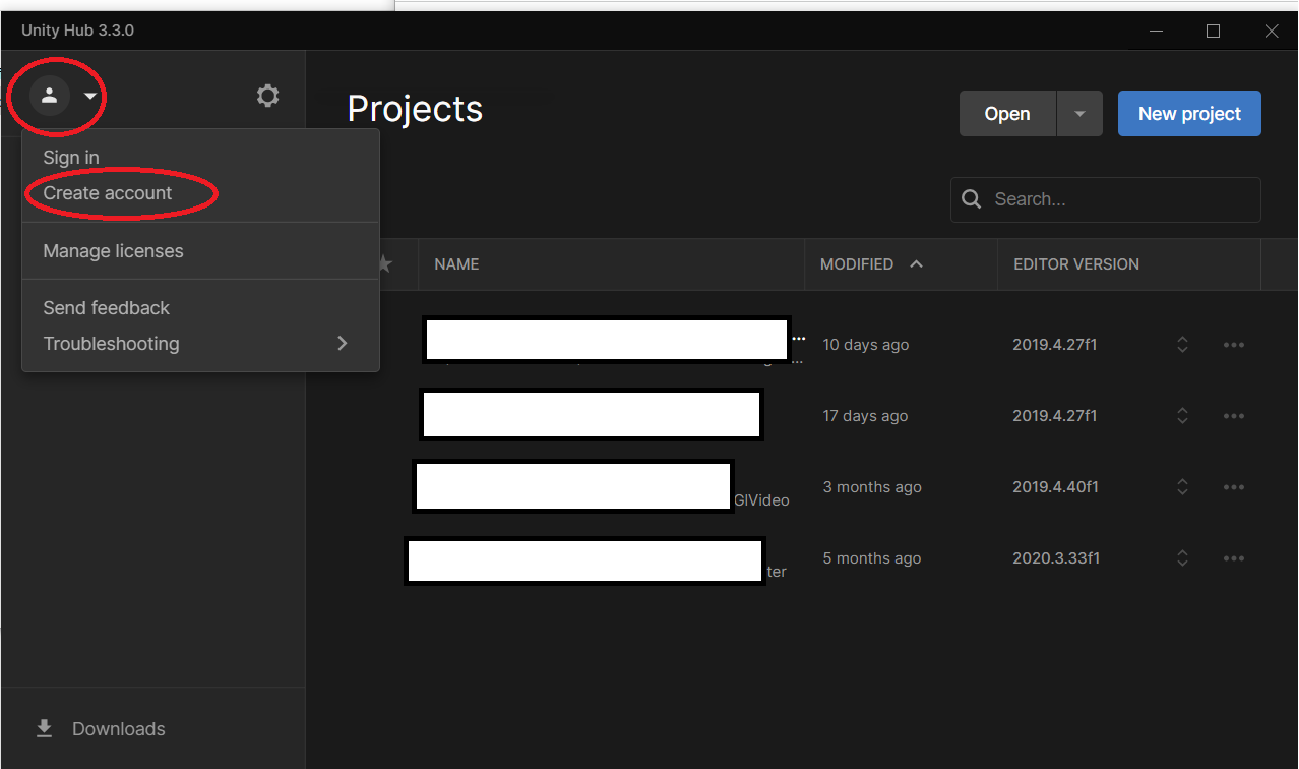Change editor version selector for 2019.4.40f1 project
Image resolution: width=1299 pixels, height=769 pixels.
tap(1182, 487)
